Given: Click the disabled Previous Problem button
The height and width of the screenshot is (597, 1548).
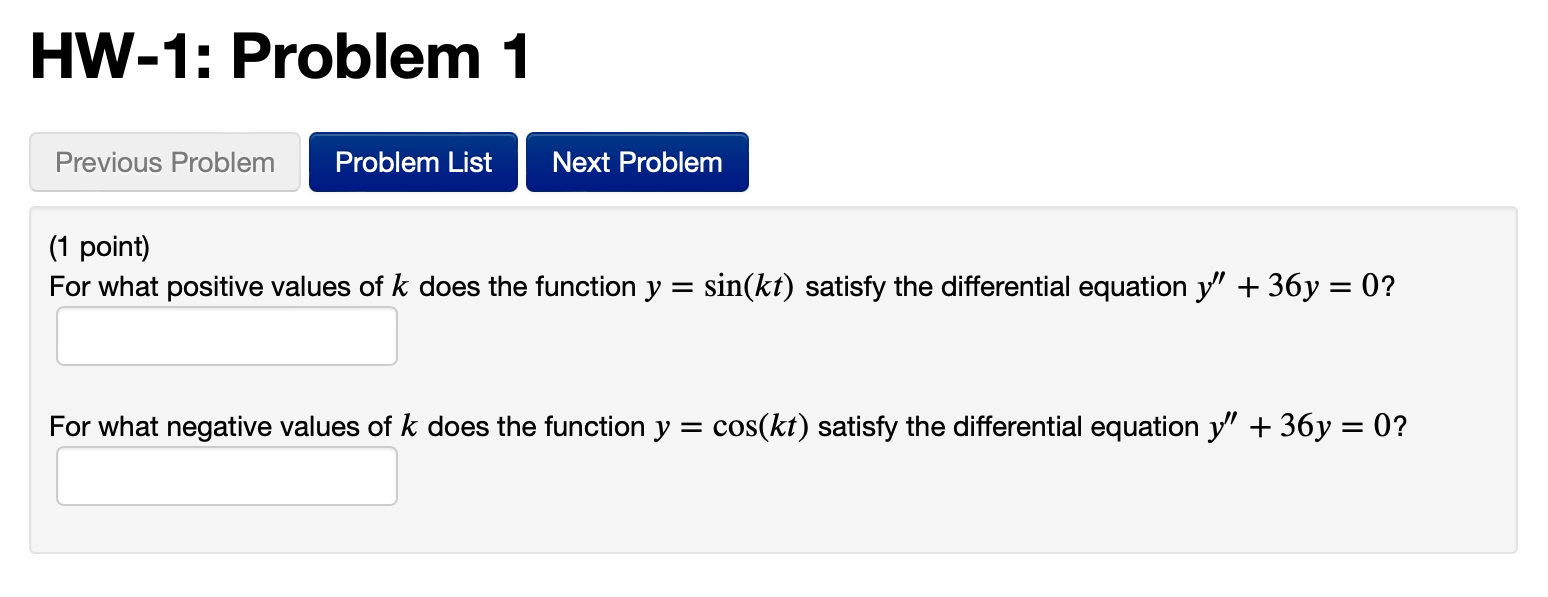Looking at the screenshot, I should [164, 161].
